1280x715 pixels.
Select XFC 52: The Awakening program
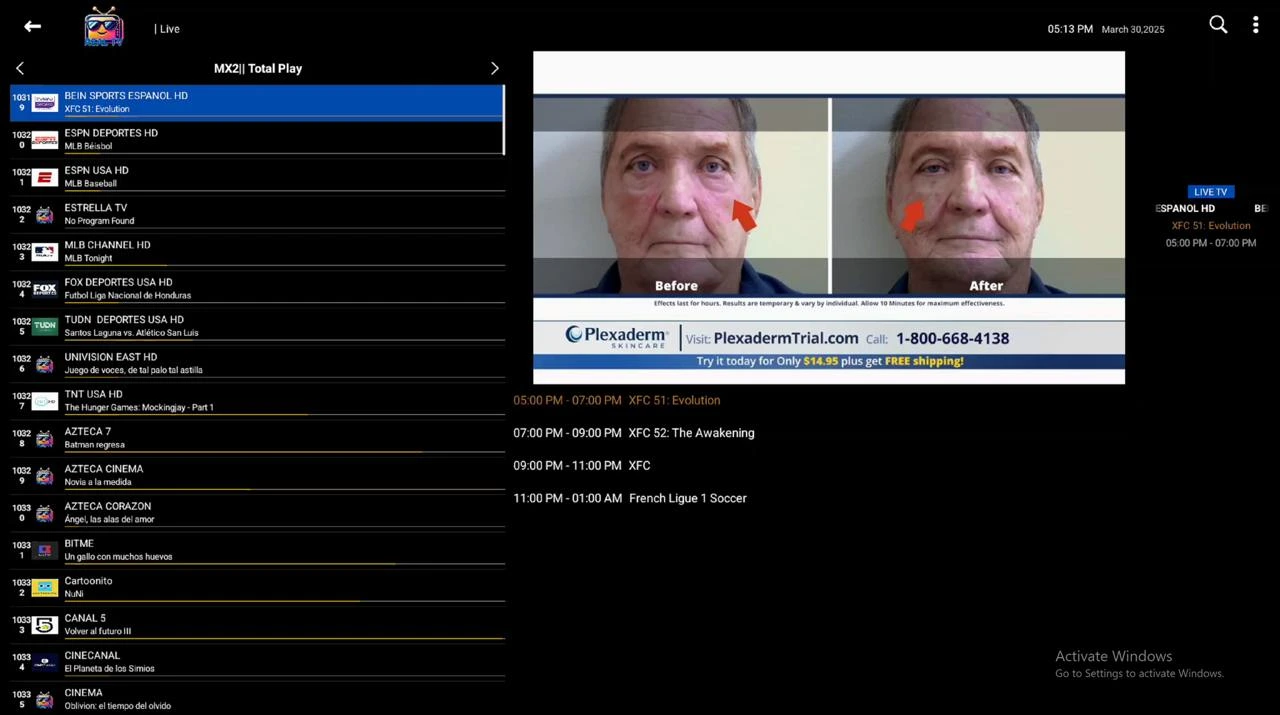[x=634, y=433]
